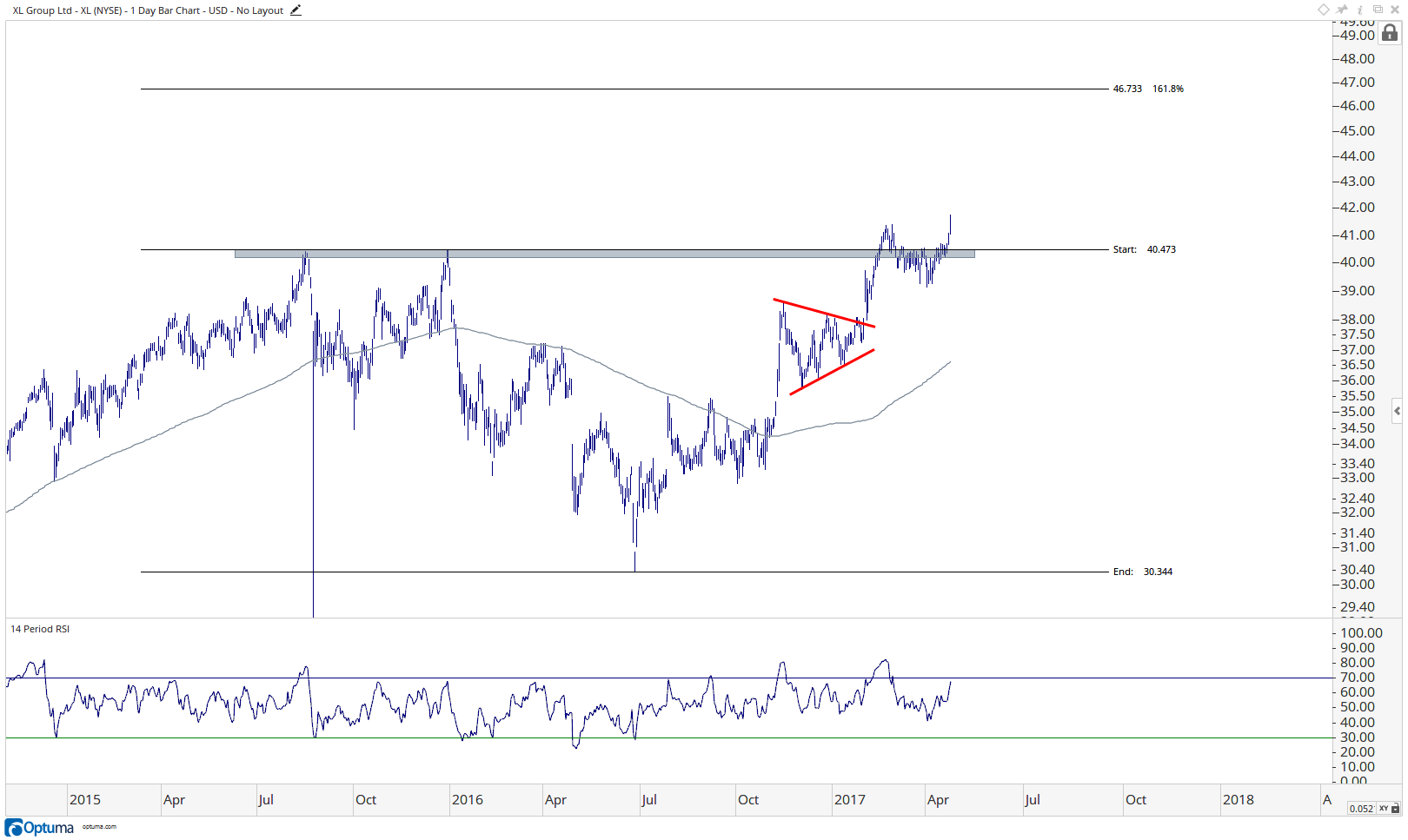Toggle the price scale padlock icon
Viewport: 1408px width, 840px height.
(x=1390, y=33)
